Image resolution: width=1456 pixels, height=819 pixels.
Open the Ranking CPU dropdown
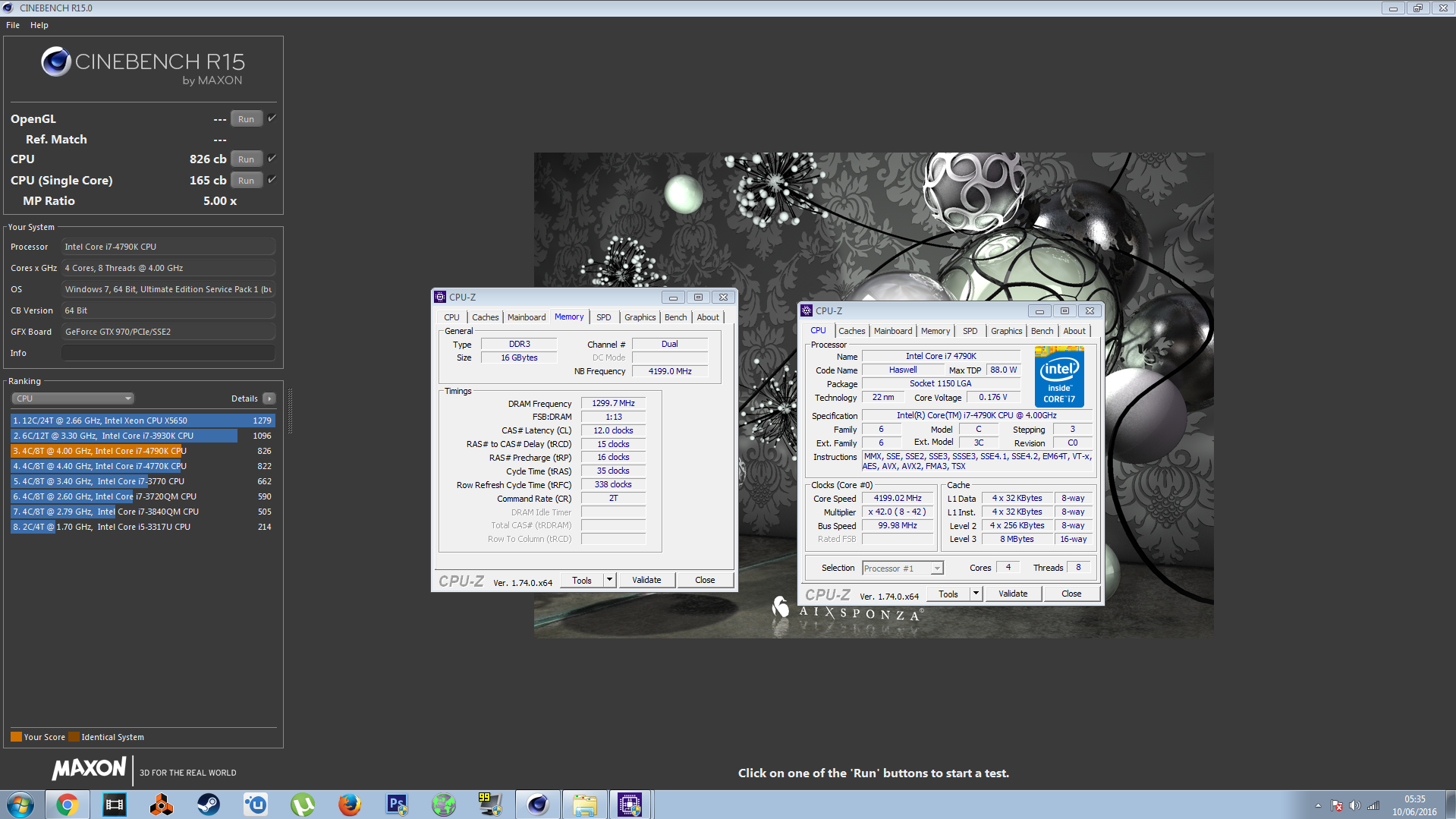click(73, 398)
